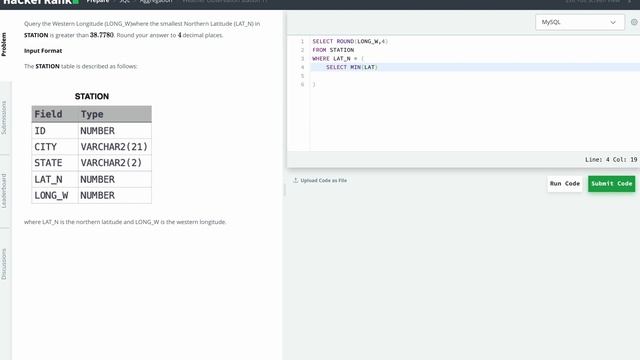Click the VARCHAR2(2) type cell
This screenshot has width=640, height=360.
tap(115, 163)
